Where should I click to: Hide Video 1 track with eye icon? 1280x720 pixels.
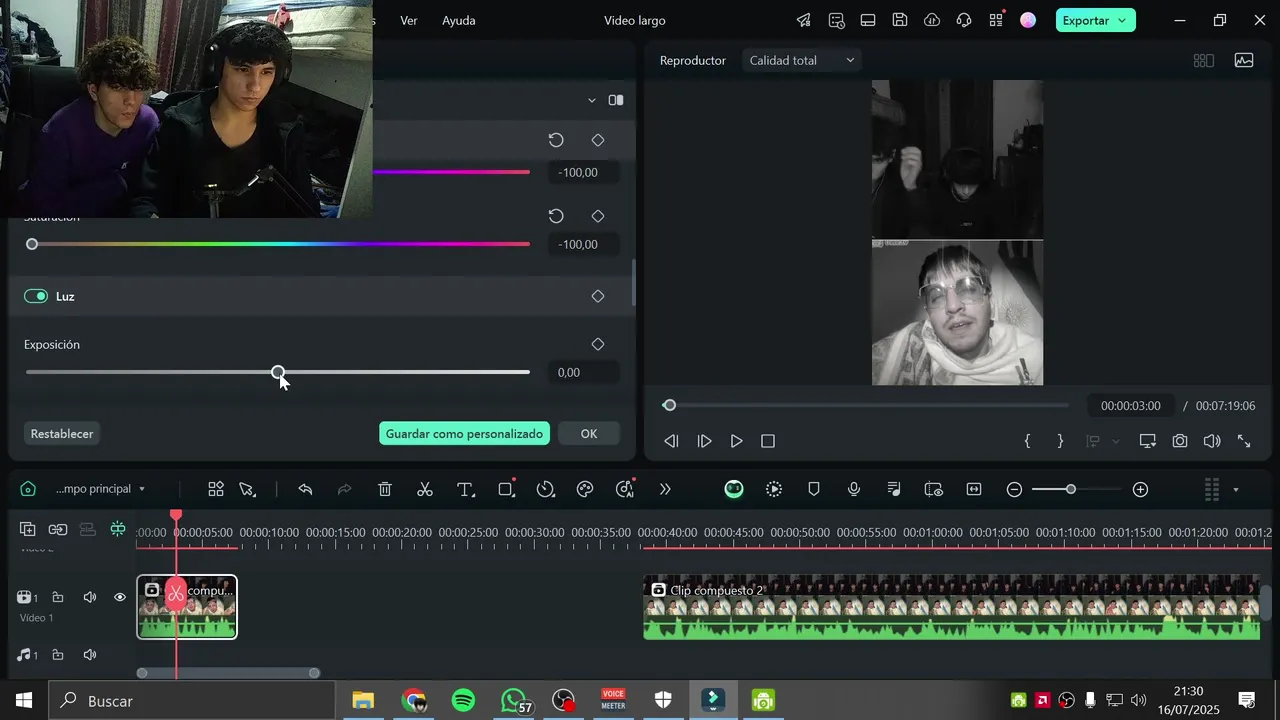(120, 597)
